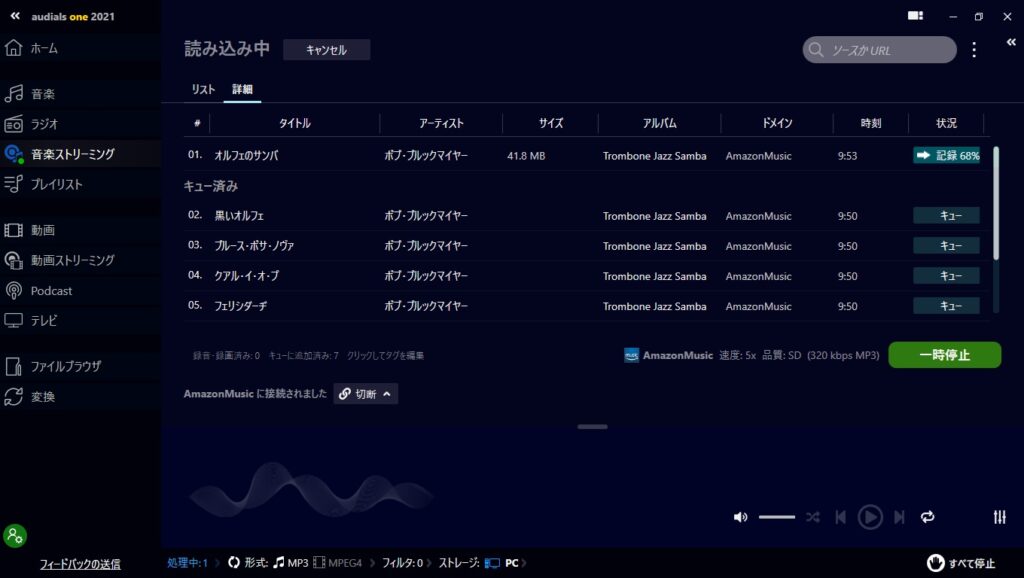Toggle shuffle playback mode
Viewport: 1024px width, 578px height.
click(x=813, y=517)
